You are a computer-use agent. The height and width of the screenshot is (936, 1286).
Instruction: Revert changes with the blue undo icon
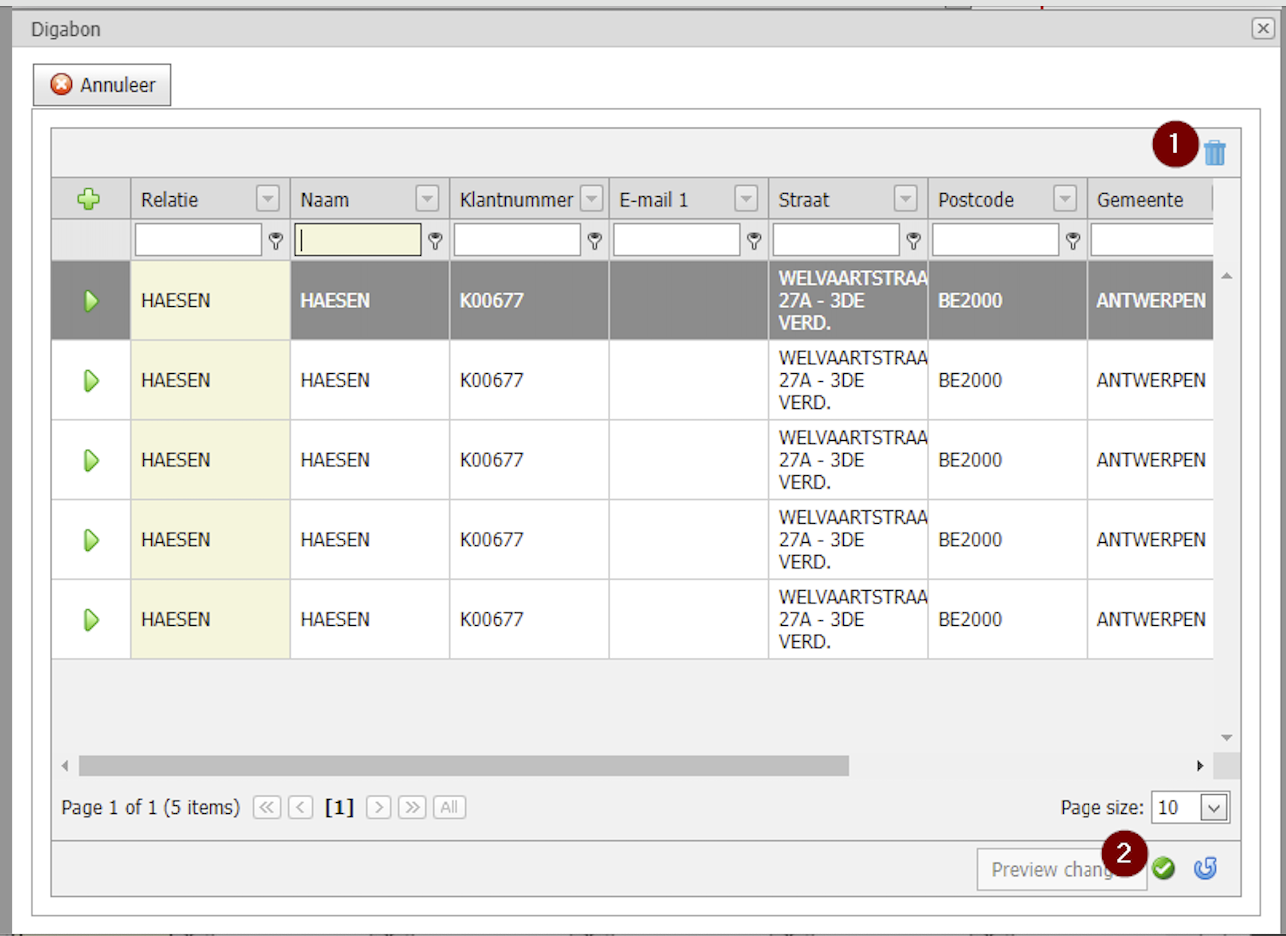pos(1204,868)
